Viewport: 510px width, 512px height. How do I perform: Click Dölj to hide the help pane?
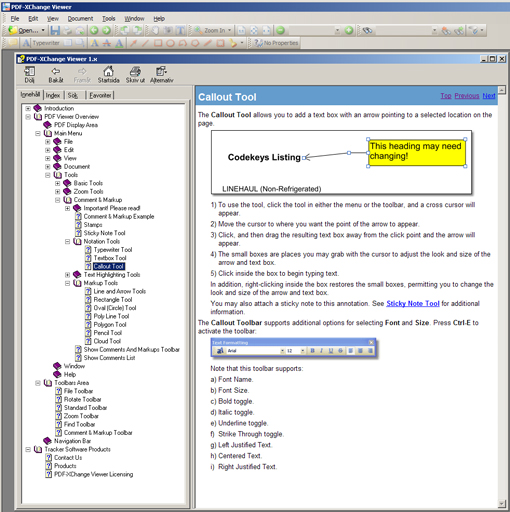click(x=29, y=74)
